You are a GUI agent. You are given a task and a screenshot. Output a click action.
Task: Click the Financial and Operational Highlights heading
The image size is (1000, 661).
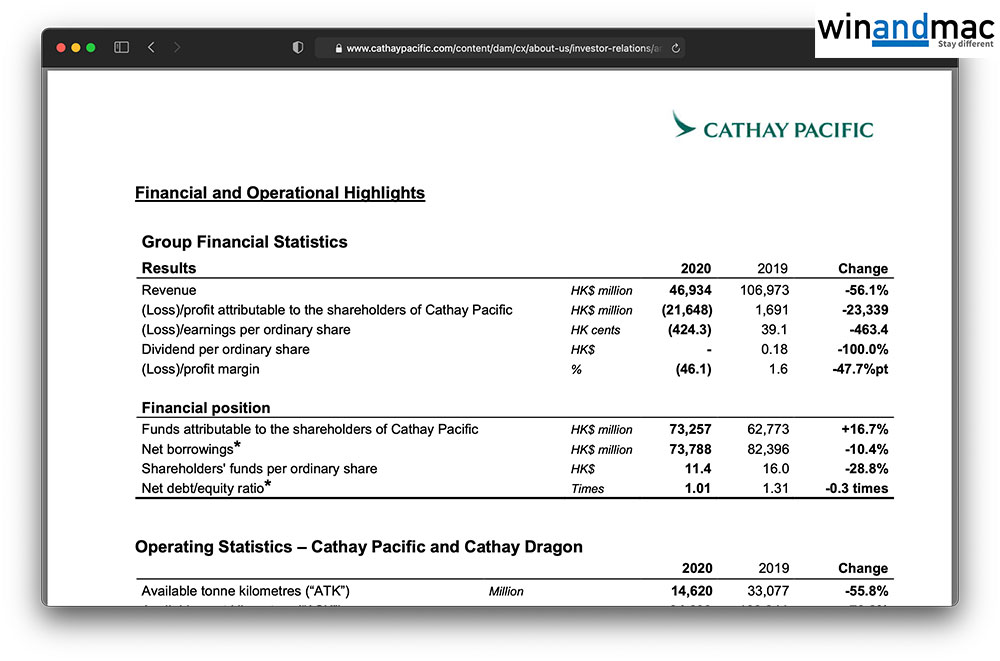coord(280,193)
